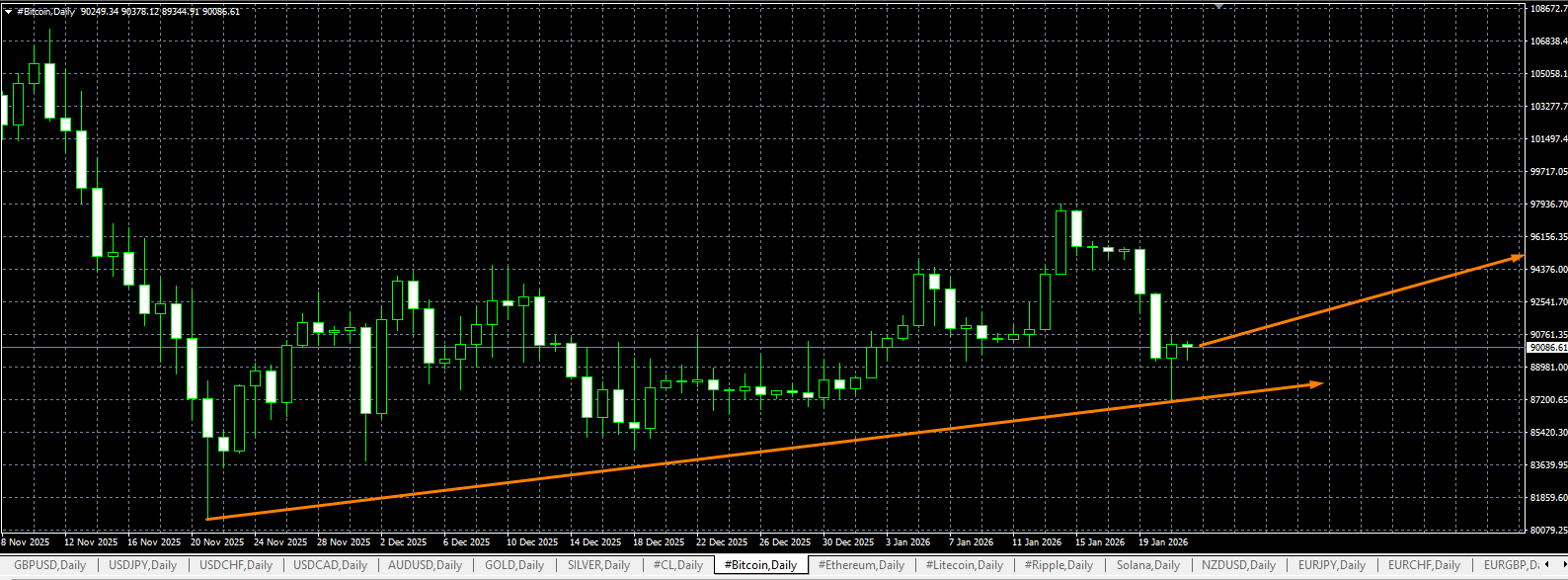Select the USDCHF,Daily tab
Image resolution: width=1568 pixels, height=580 pixels.
(x=236, y=565)
